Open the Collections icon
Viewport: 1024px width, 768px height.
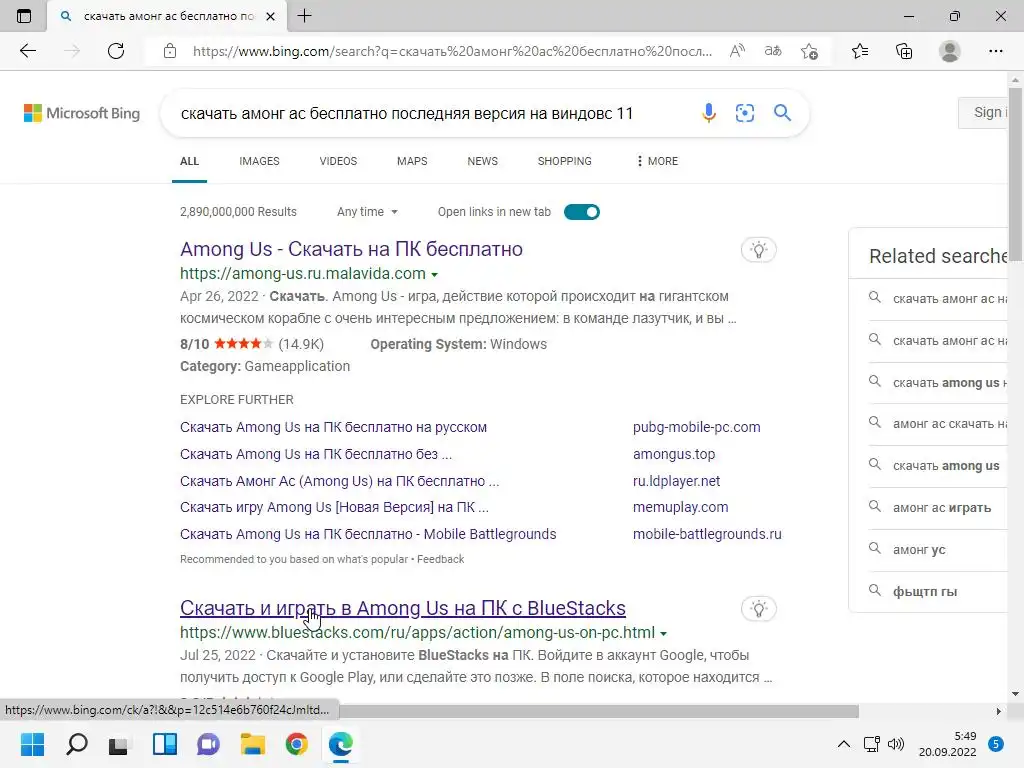click(904, 51)
